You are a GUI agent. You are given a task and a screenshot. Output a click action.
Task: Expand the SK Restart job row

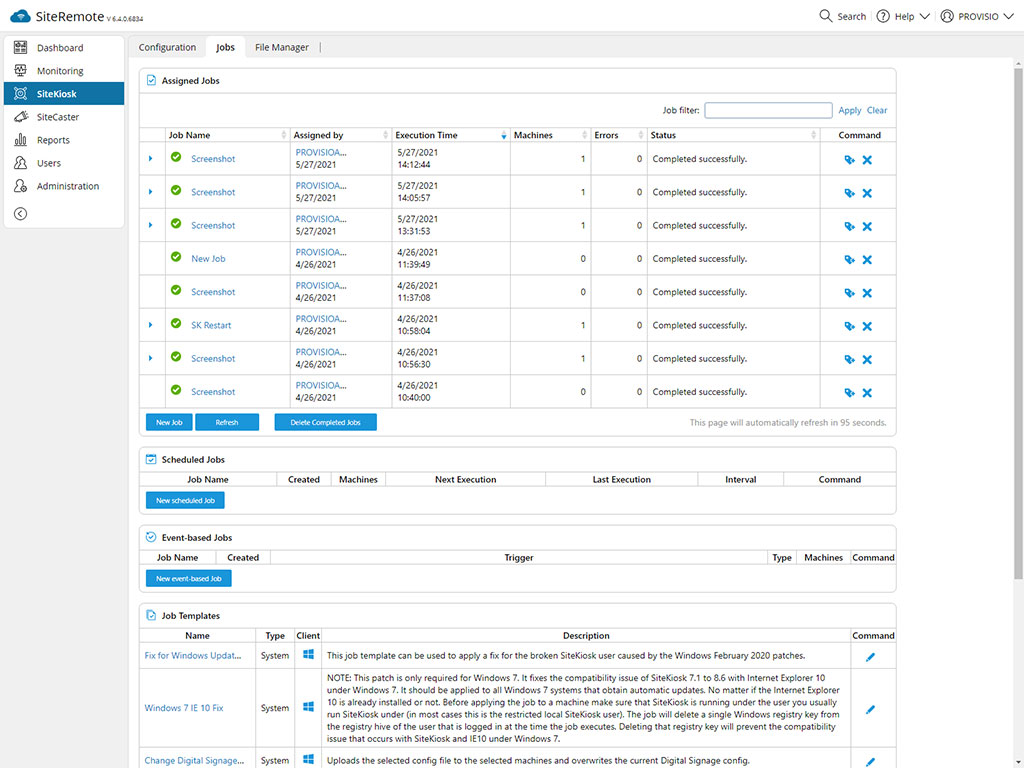[150, 325]
